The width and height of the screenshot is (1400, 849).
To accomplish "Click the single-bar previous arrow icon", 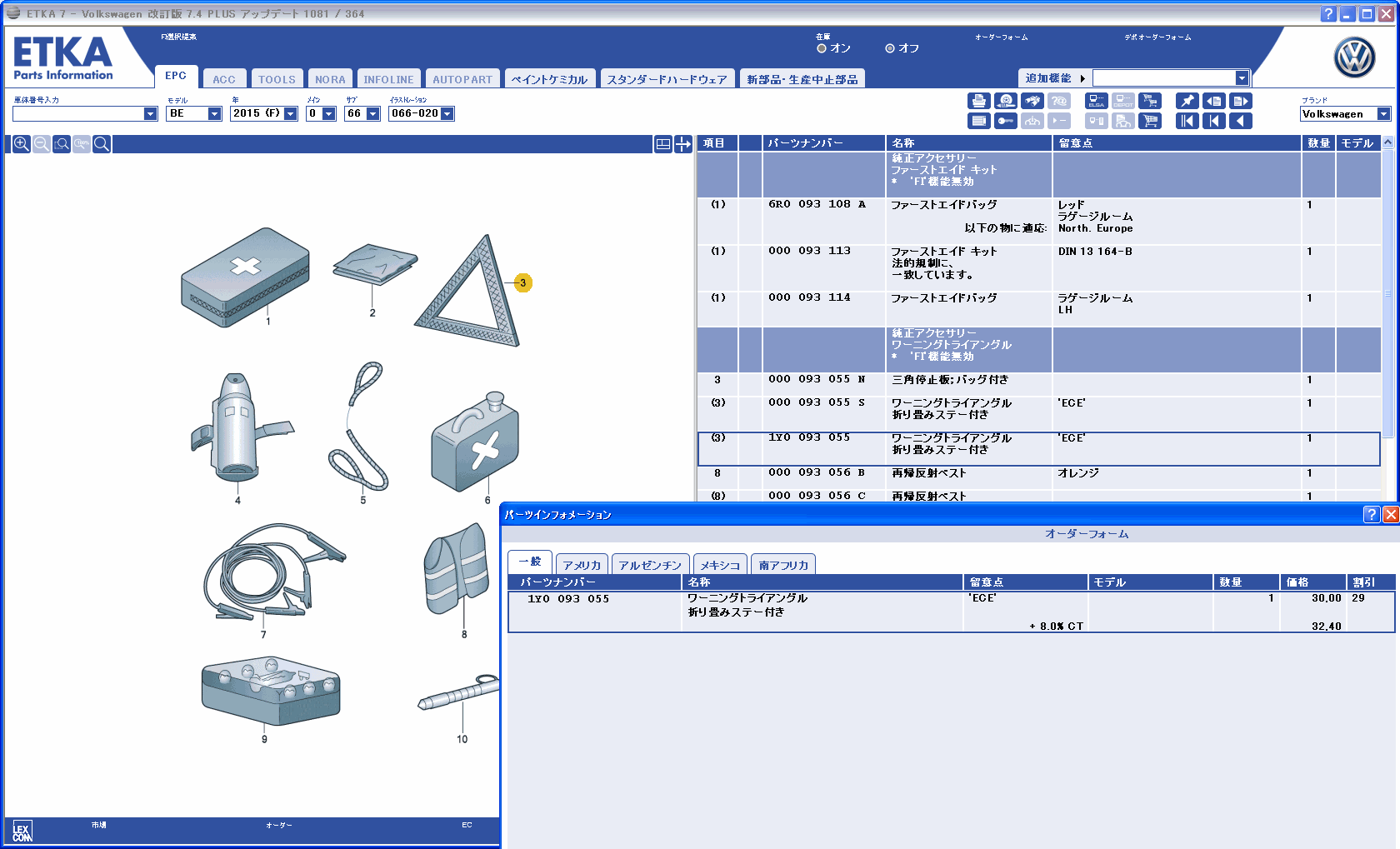I will click(x=1214, y=121).
